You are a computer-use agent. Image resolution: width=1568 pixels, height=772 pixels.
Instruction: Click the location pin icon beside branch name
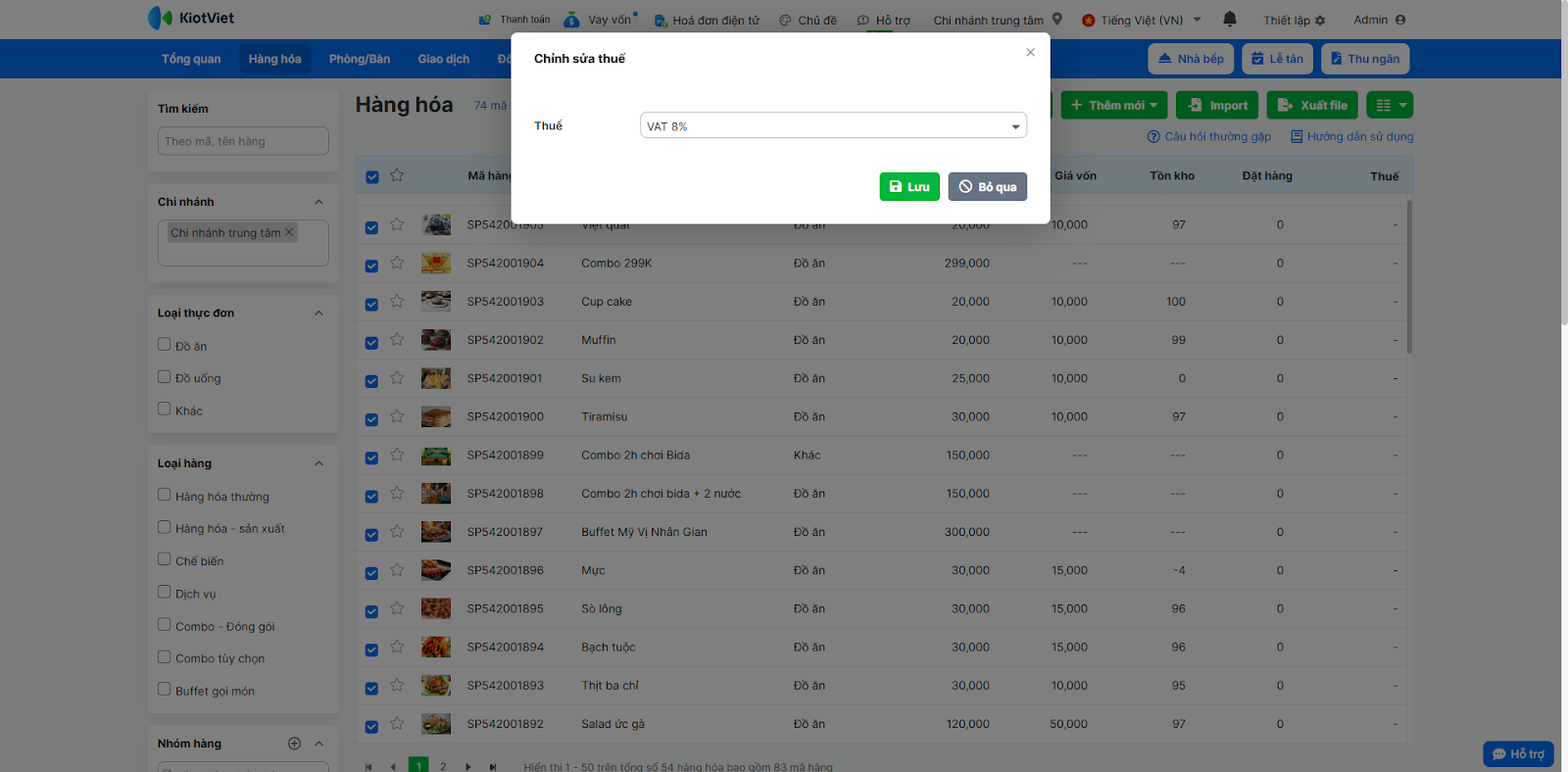(1057, 19)
